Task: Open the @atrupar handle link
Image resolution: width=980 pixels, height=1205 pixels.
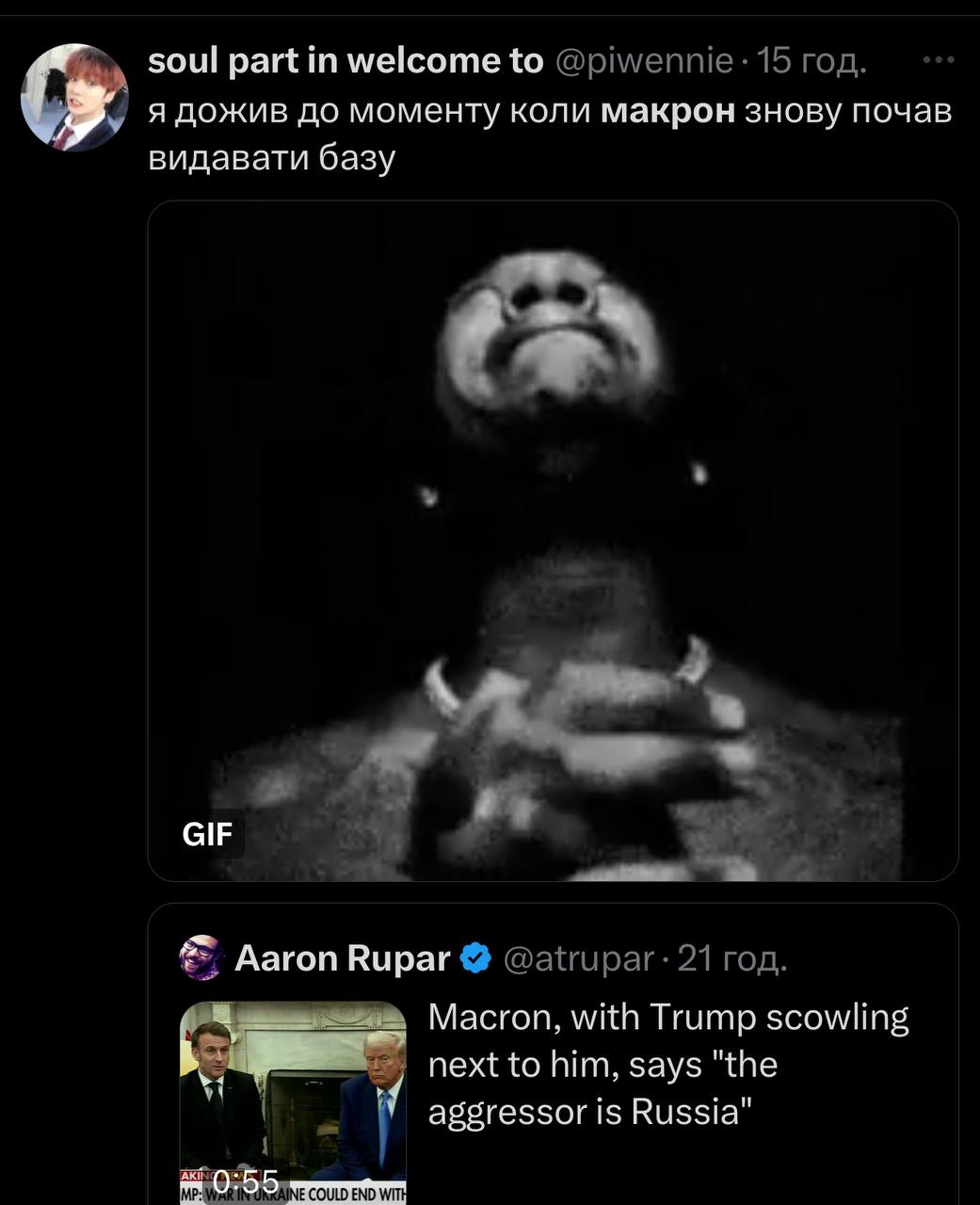Action: tap(578, 957)
